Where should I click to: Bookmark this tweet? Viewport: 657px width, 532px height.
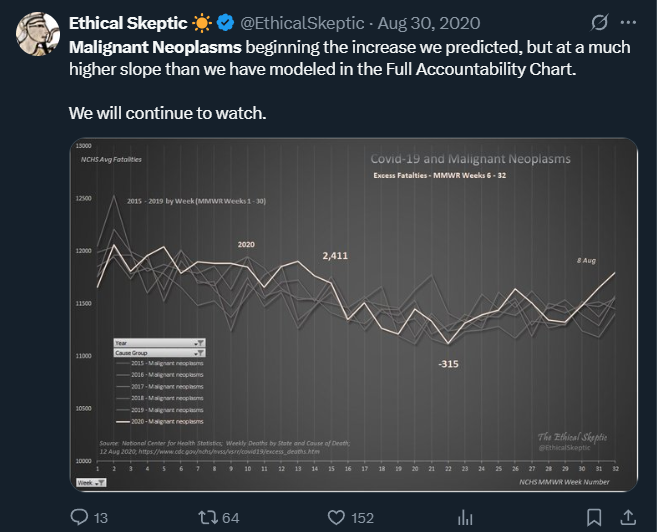point(594,516)
